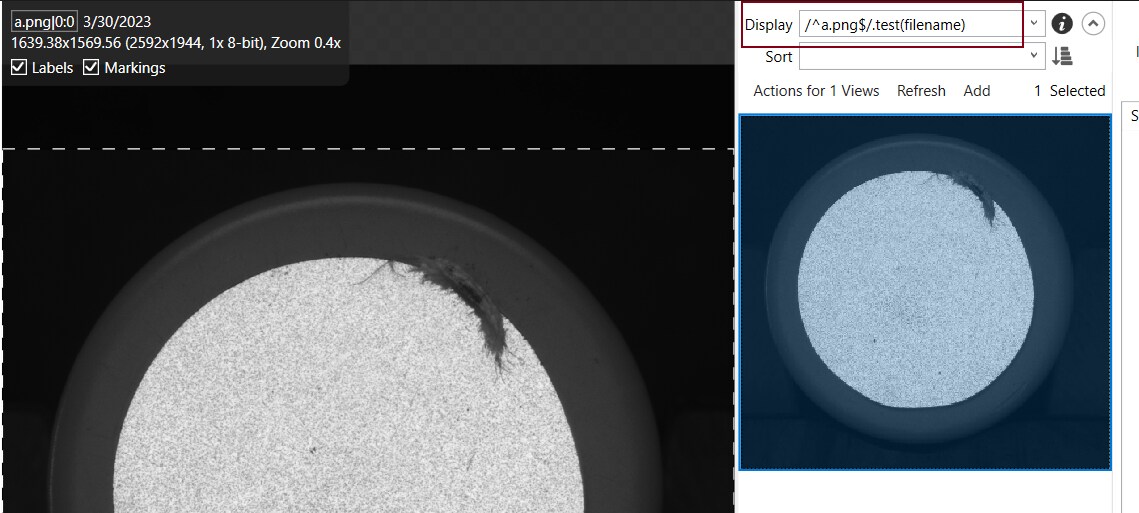Expand the Sort dropdown arrow
The width and height of the screenshot is (1139, 513).
click(1035, 56)
